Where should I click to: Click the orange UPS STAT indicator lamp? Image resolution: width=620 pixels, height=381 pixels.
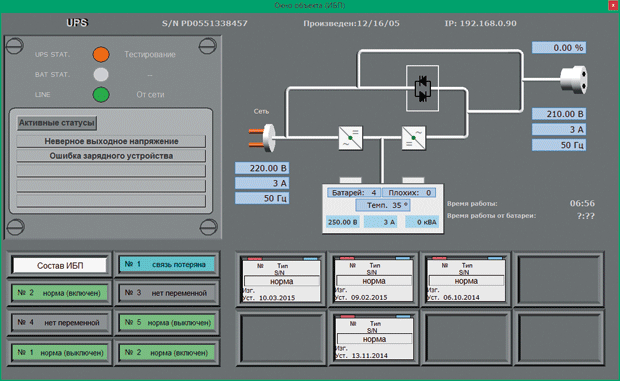[101, 55]
